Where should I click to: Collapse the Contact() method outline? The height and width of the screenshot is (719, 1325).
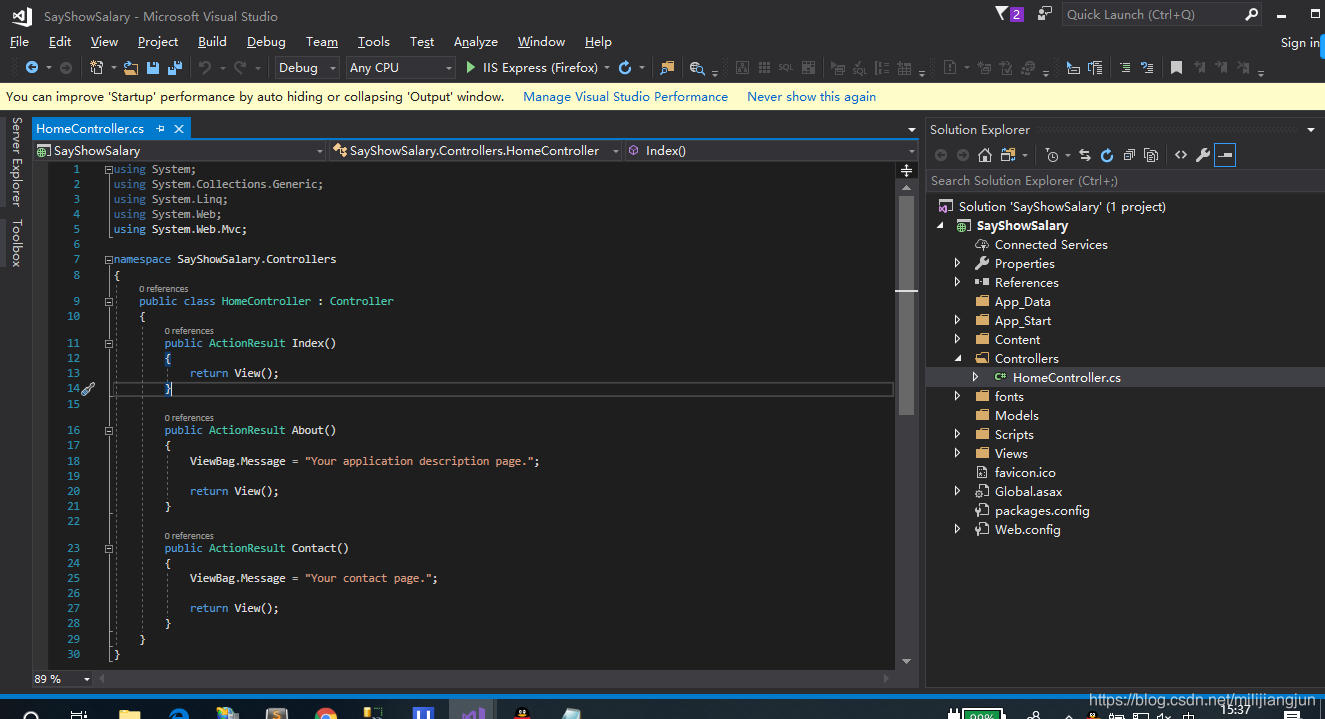click(x=109, y=548)
